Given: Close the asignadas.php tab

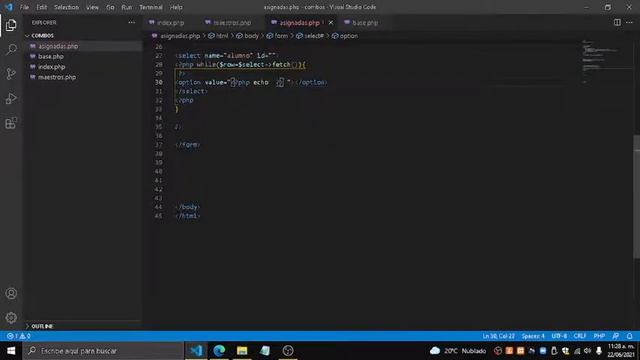Looking at the screenshot, I should tap(331, 22).
